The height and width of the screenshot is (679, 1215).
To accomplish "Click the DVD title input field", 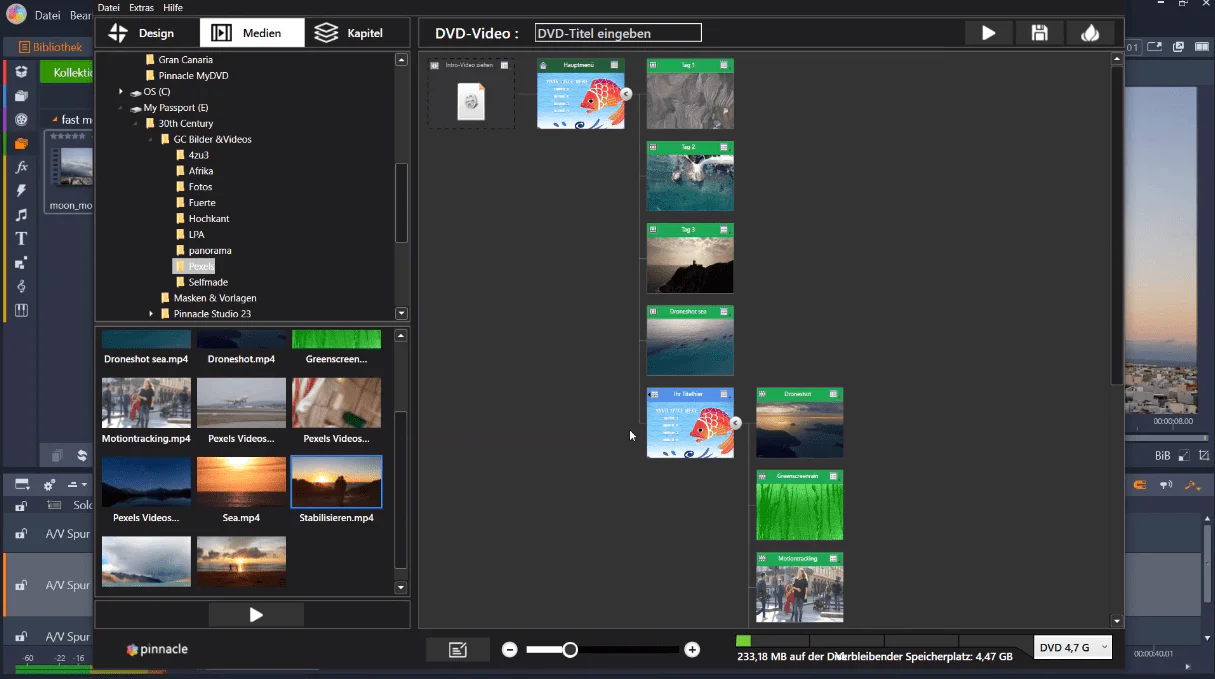I will tap(618, 33).
